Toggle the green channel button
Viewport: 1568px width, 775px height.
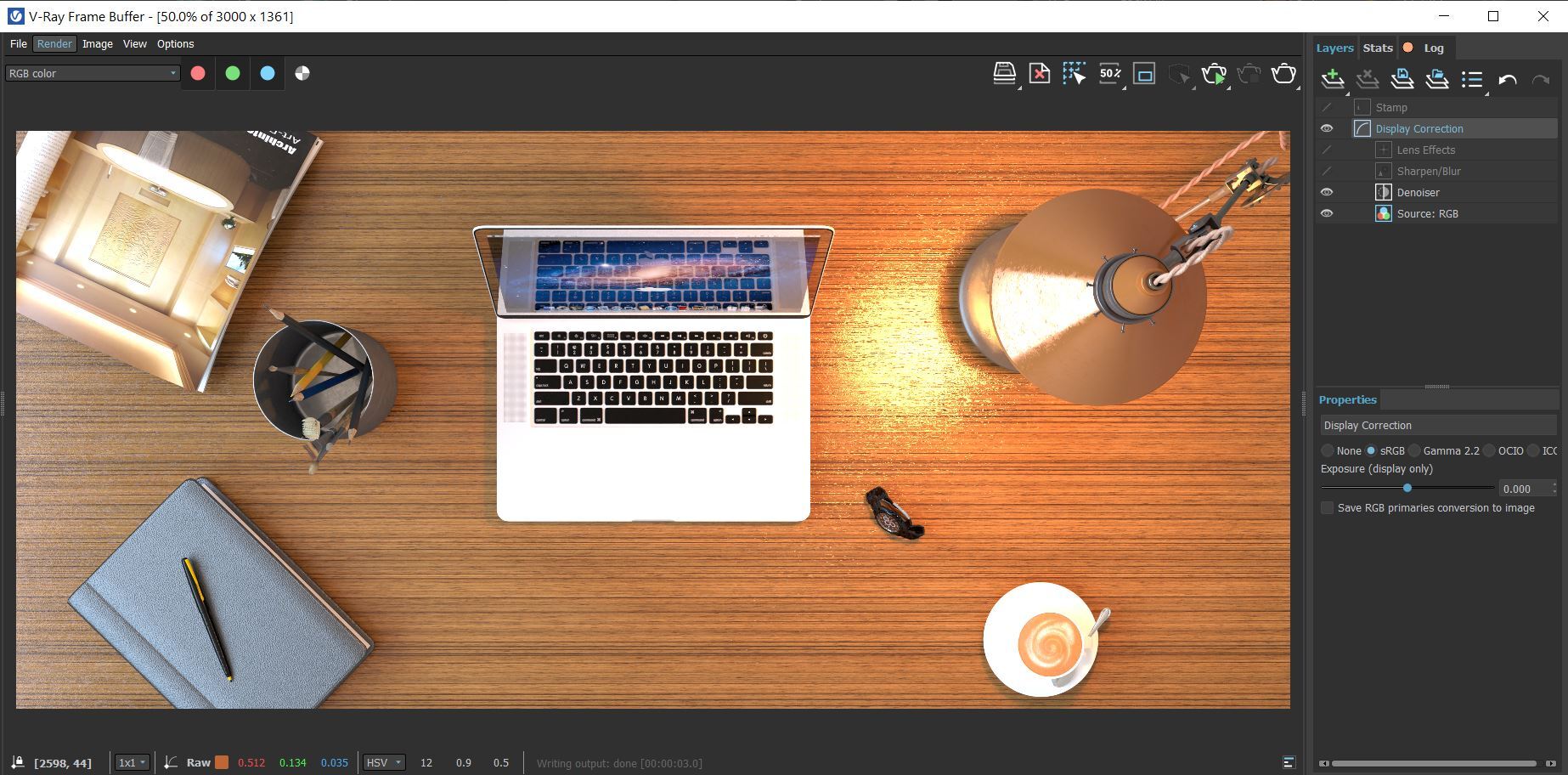pos(233,73)
